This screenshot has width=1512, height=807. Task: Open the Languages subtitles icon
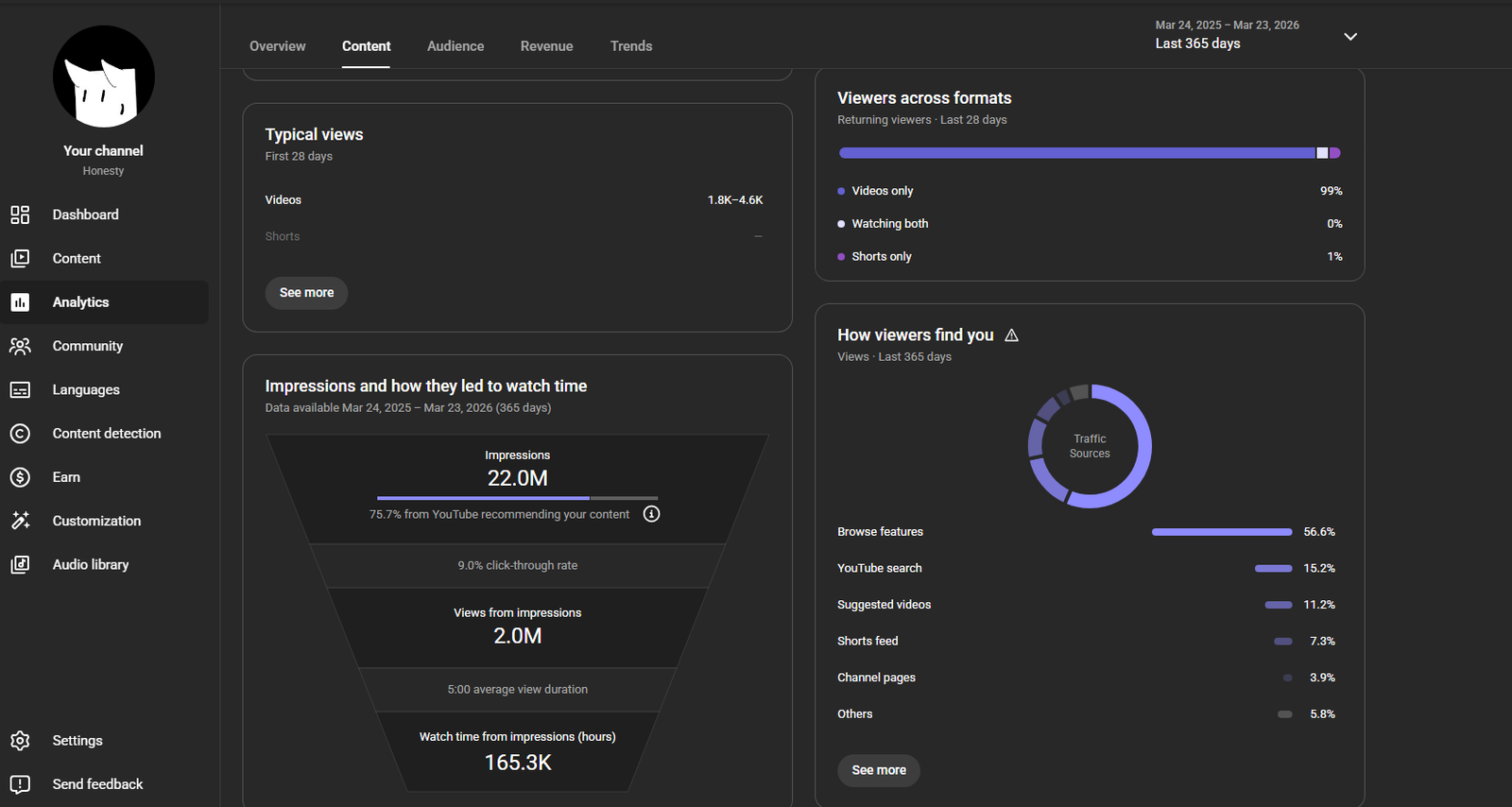[20, 389]
